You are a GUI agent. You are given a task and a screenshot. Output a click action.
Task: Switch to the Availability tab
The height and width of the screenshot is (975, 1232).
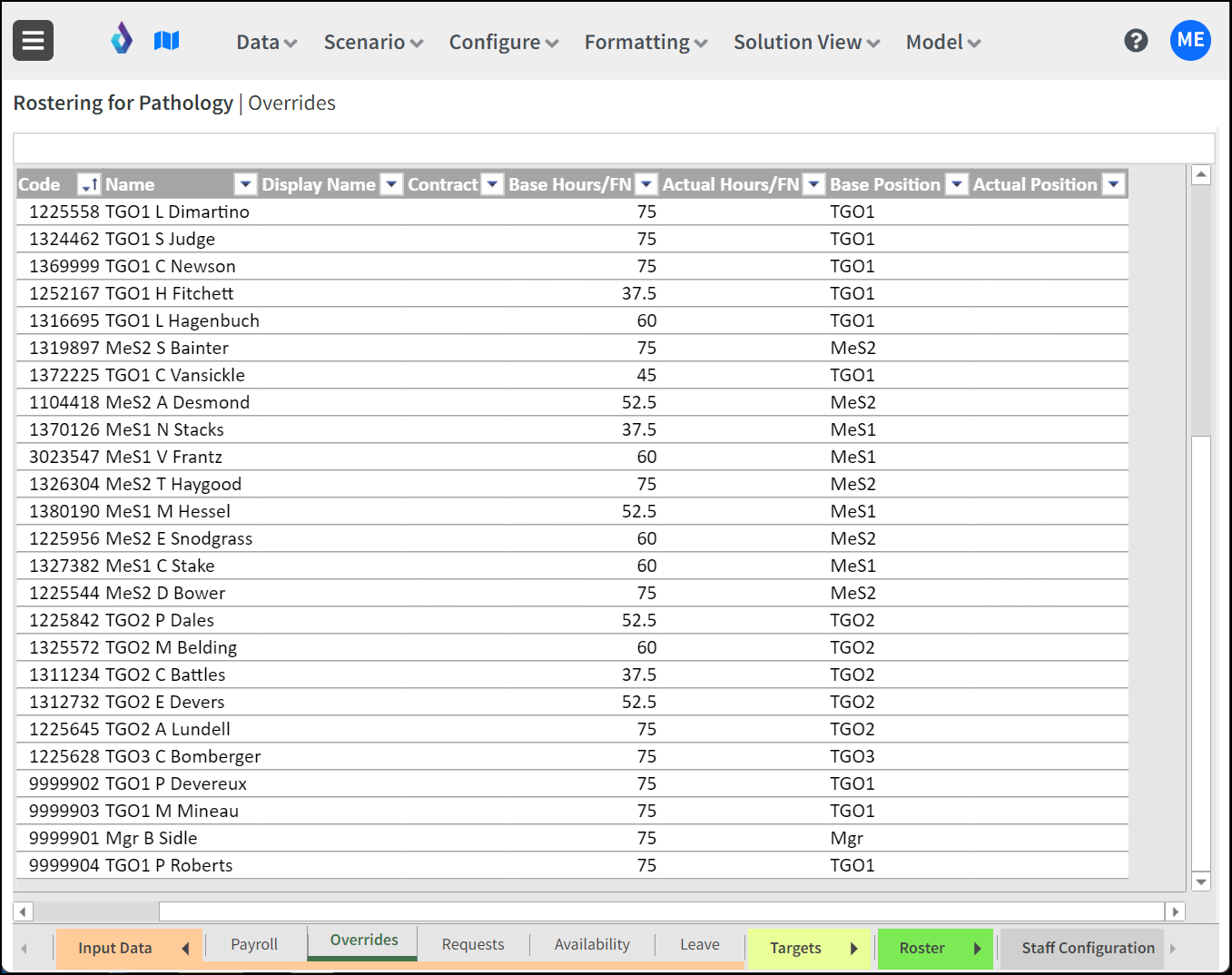pos(592,944)
